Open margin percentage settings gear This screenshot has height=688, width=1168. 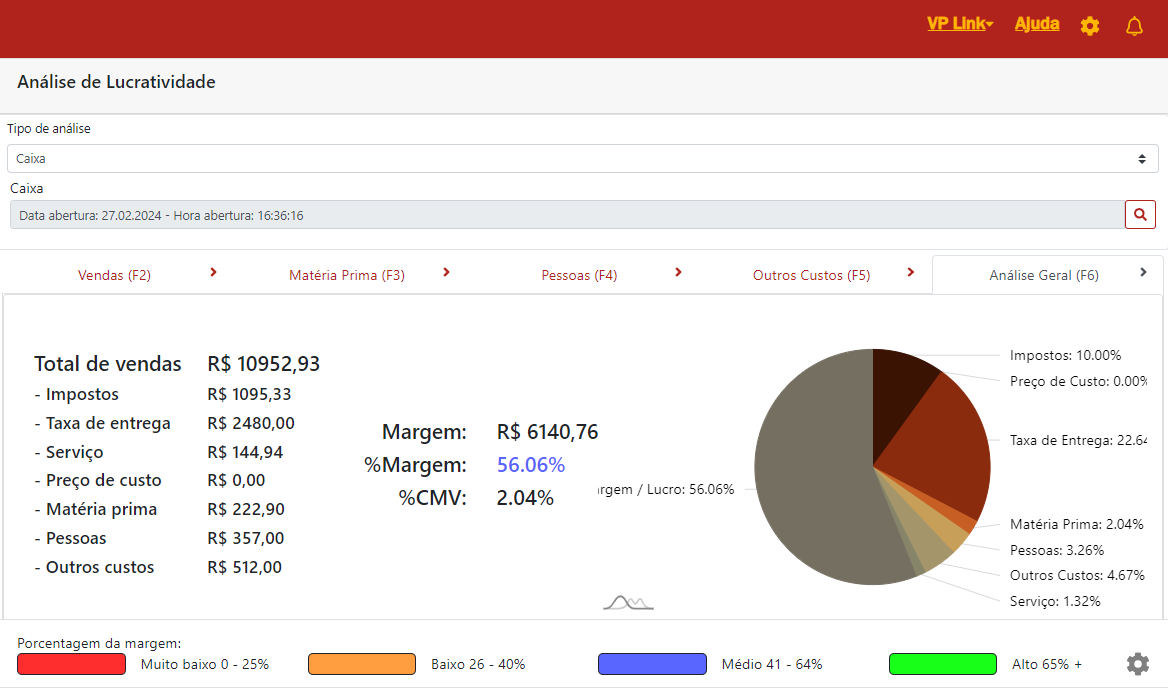(1137, 664)
